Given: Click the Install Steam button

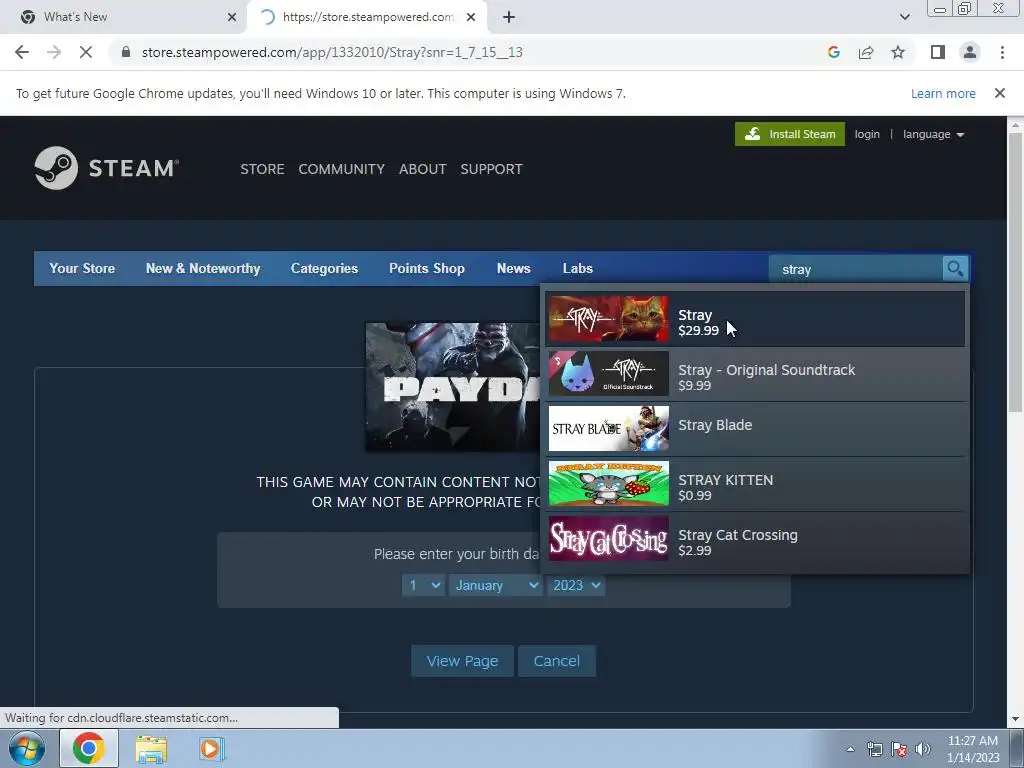Looking at the screenshot, I should click(x=790, y=134).
